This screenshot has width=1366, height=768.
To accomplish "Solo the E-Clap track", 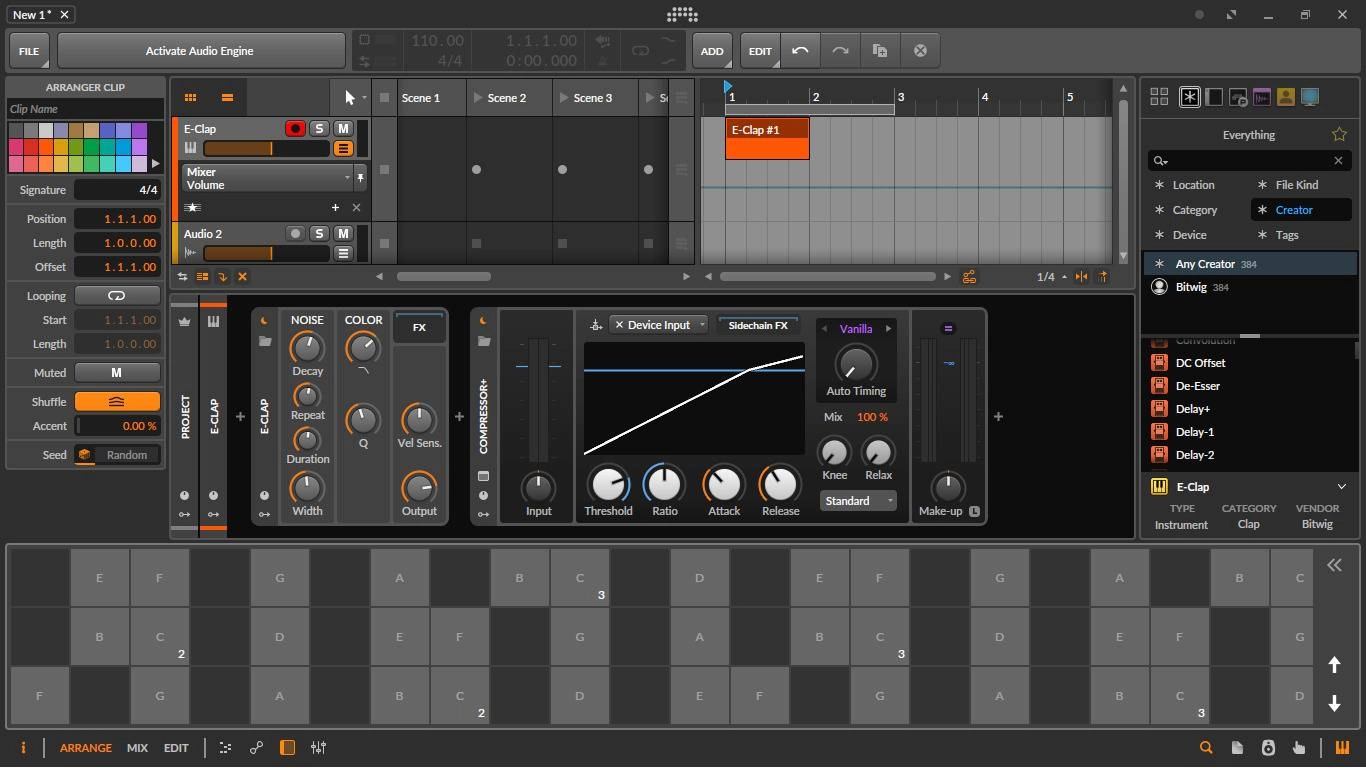I will pyautogui.click(x=319, y=129).
